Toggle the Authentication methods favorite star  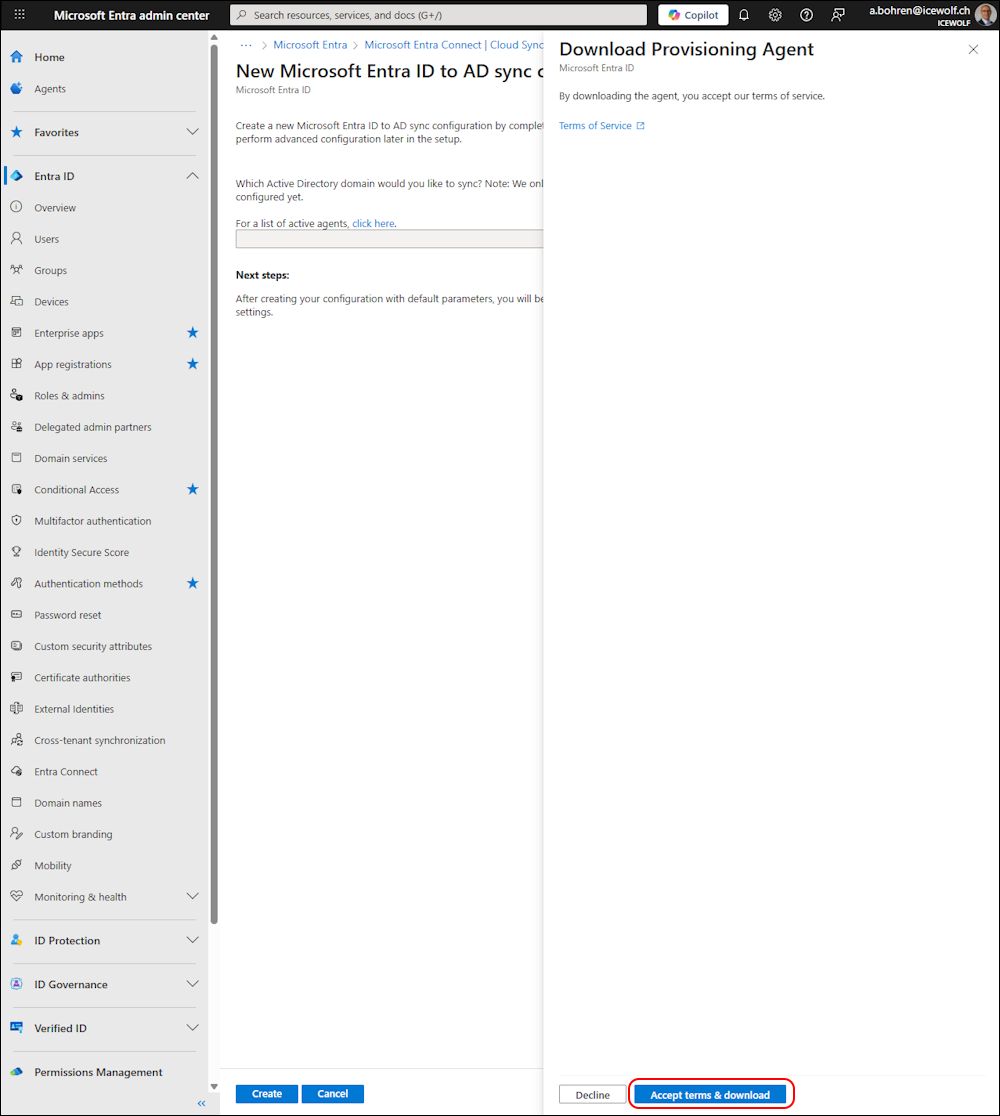point(193,583)
